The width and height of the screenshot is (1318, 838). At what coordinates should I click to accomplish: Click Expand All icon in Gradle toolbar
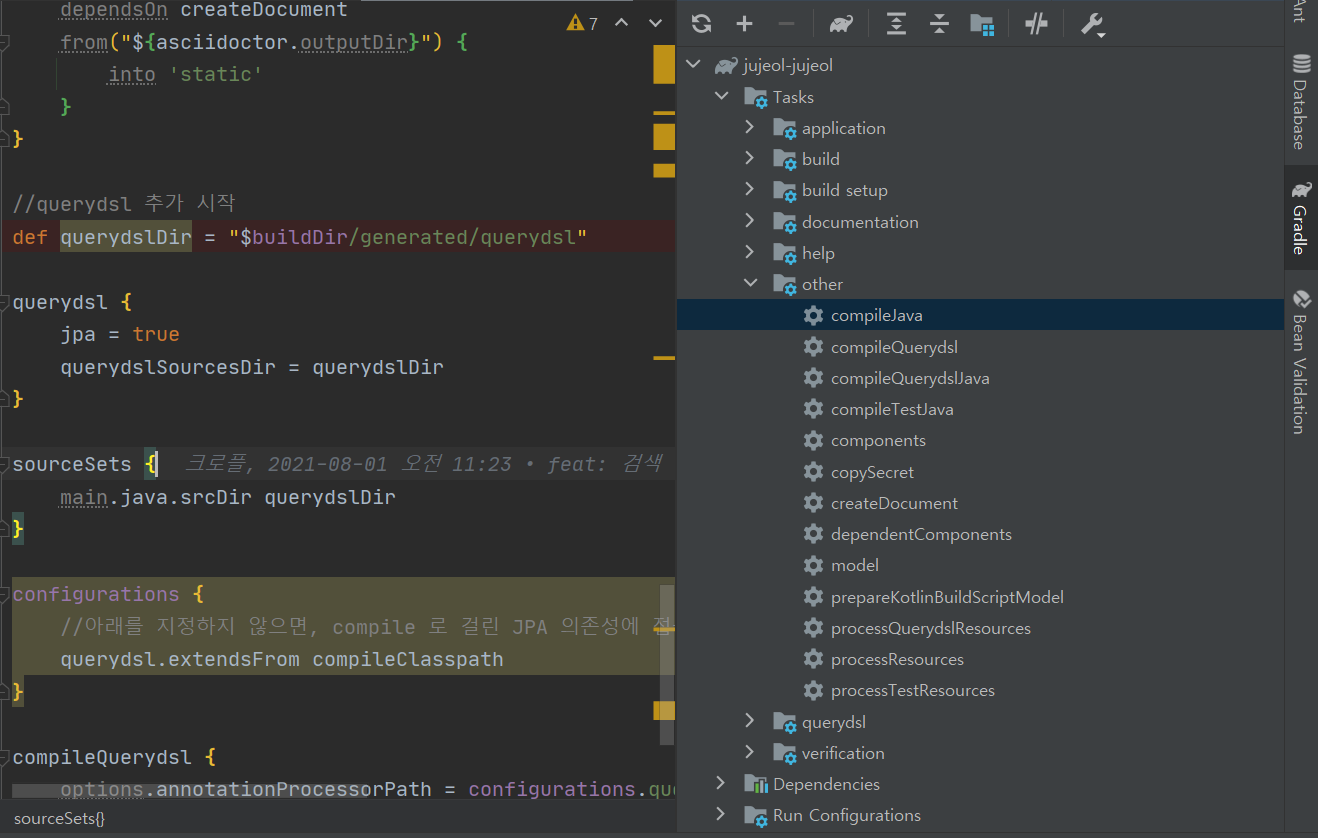(x=896, y=24)
